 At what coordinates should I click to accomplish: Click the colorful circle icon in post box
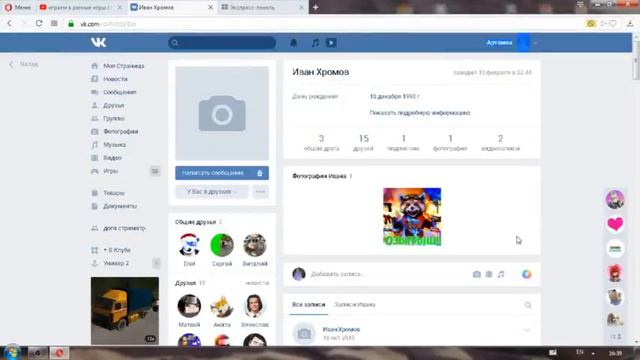(527, 274)
